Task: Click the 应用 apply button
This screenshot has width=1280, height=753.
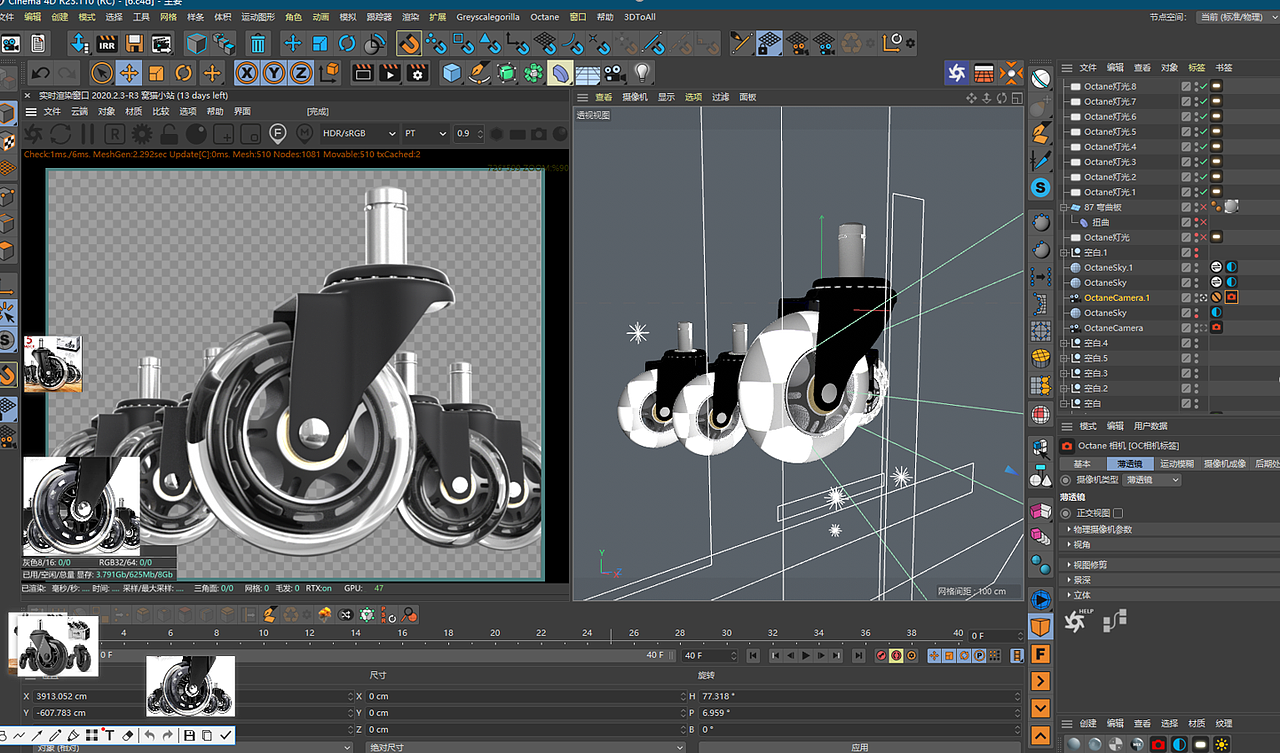Action: [859, 747]
